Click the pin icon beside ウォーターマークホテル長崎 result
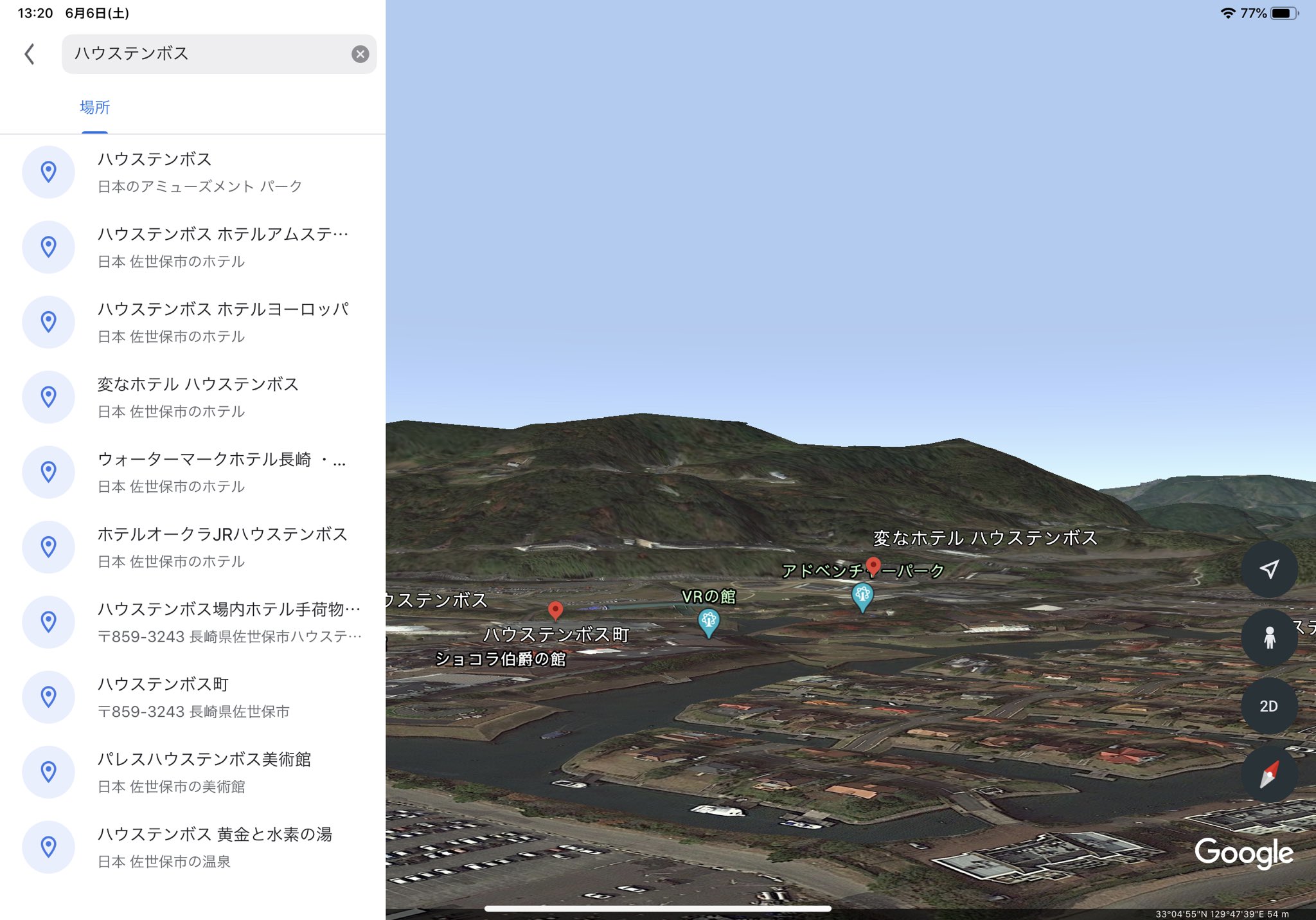The width and height of the screenshot is (1316, 920). (48, 472)
